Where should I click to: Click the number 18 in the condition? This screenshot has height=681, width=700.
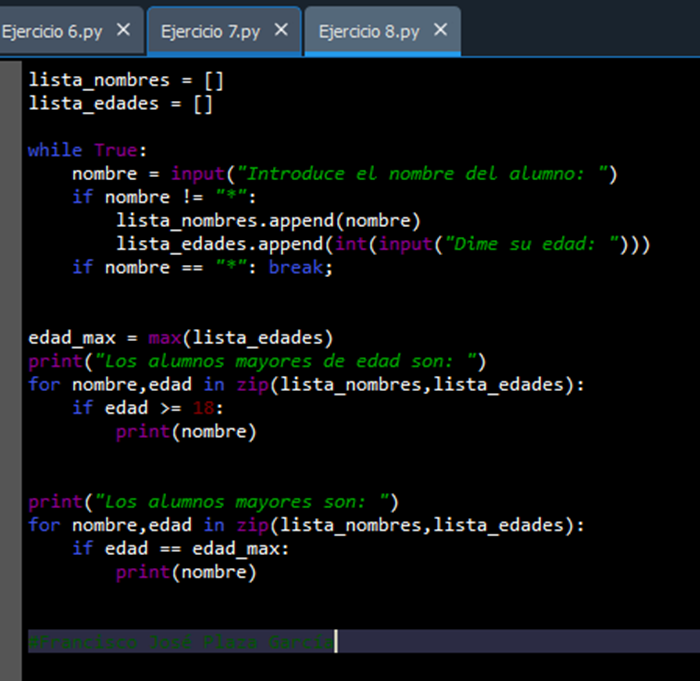point(202,408)
